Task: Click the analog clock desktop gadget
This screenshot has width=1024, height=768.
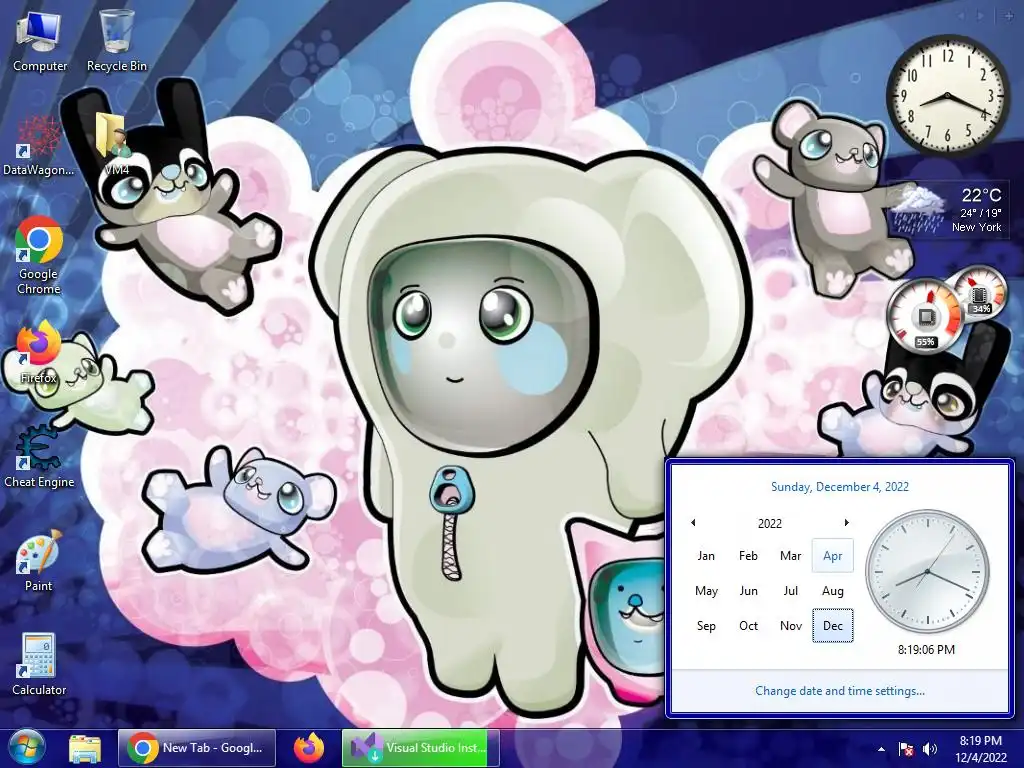Action: tap(947, 95)
